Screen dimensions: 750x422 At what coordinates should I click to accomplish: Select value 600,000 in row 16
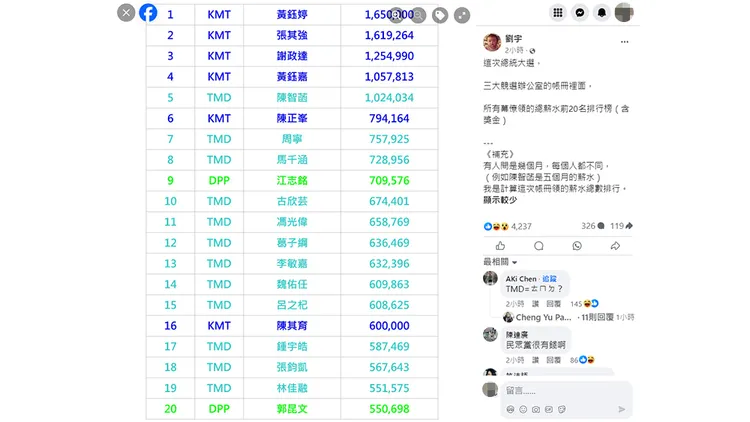pos(389,326)
